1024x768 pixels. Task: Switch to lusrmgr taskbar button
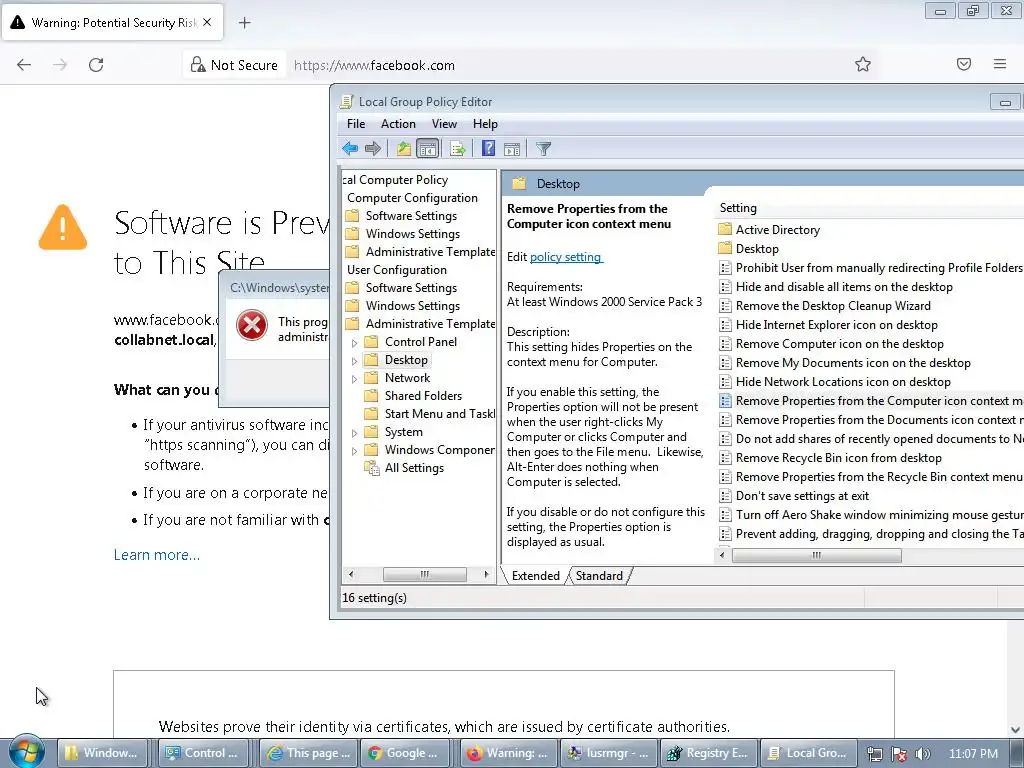pos(609,753)
